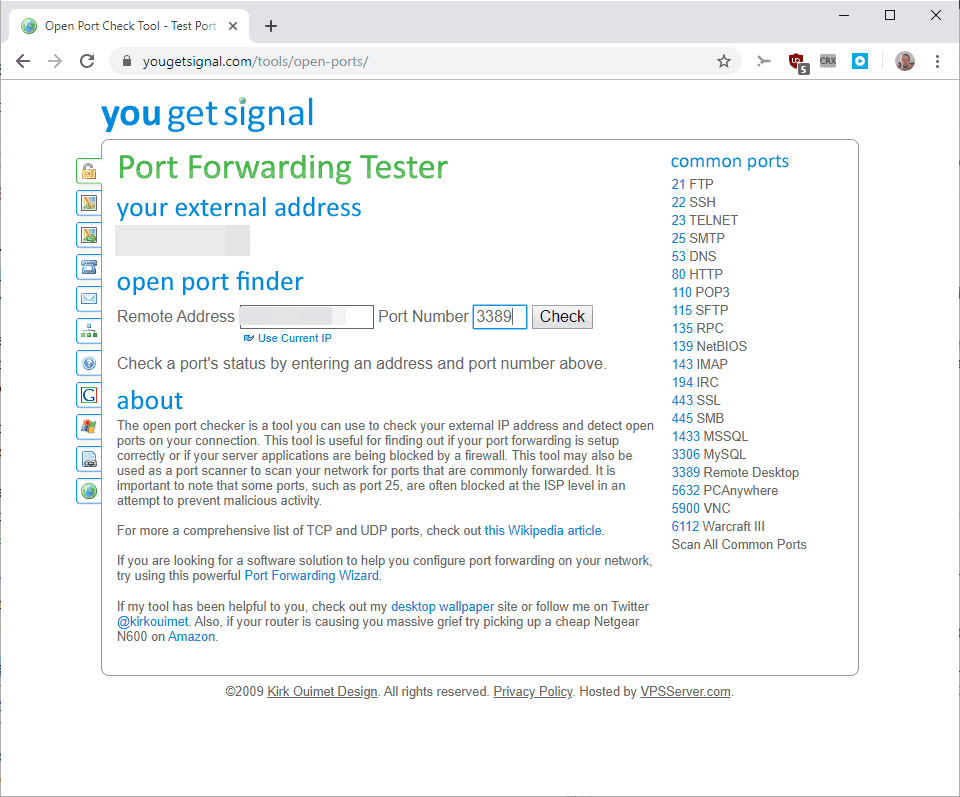Open Chrome's three-dot menu
This screenshot has height=797, width=960.
[x=937, y=61]
